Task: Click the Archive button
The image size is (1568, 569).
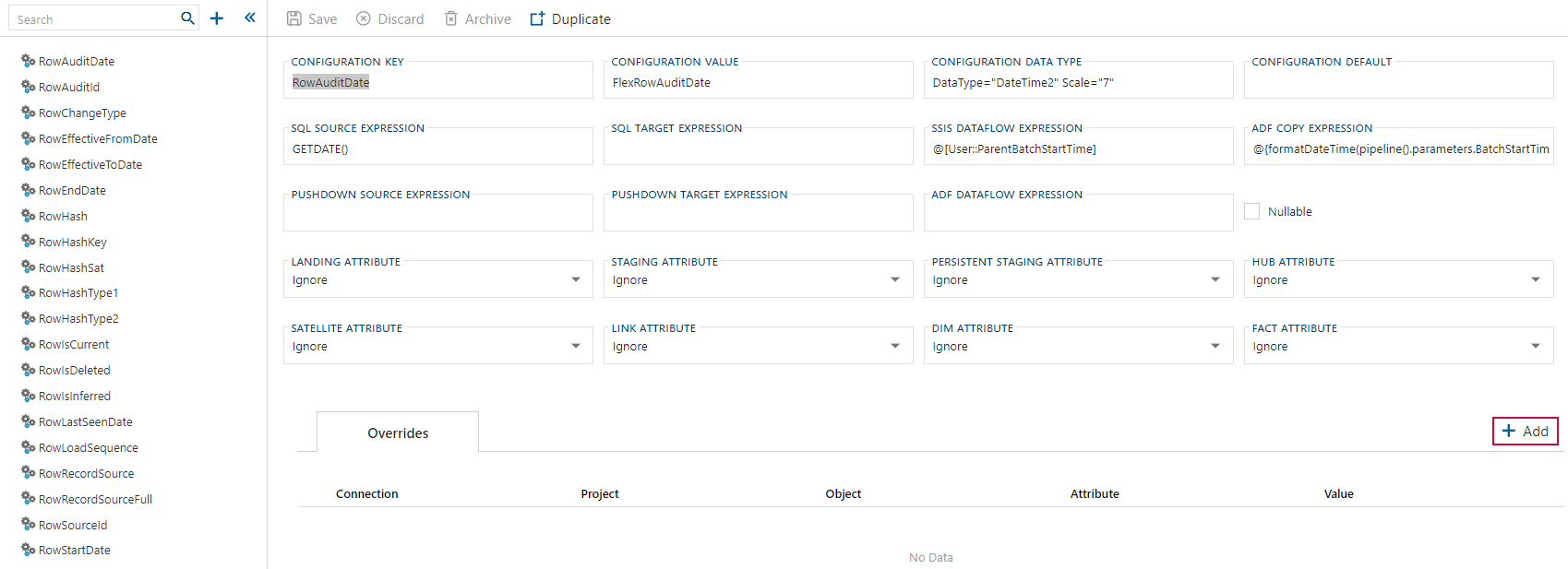Action: [x=478, y=18]
